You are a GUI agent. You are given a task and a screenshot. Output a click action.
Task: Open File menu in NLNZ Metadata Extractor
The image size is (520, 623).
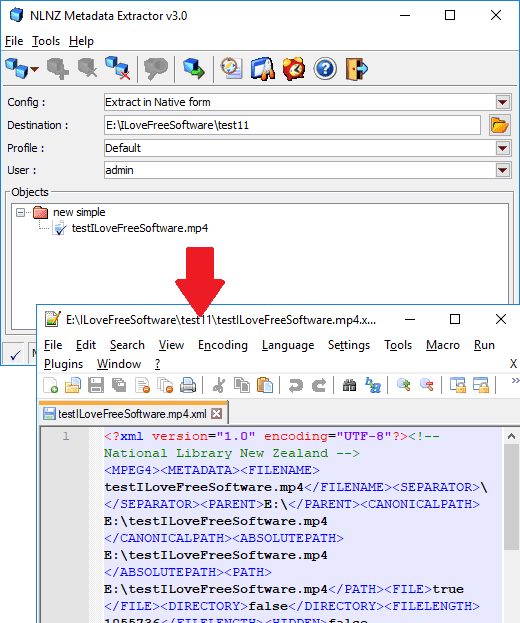click(x=14, y=41)
